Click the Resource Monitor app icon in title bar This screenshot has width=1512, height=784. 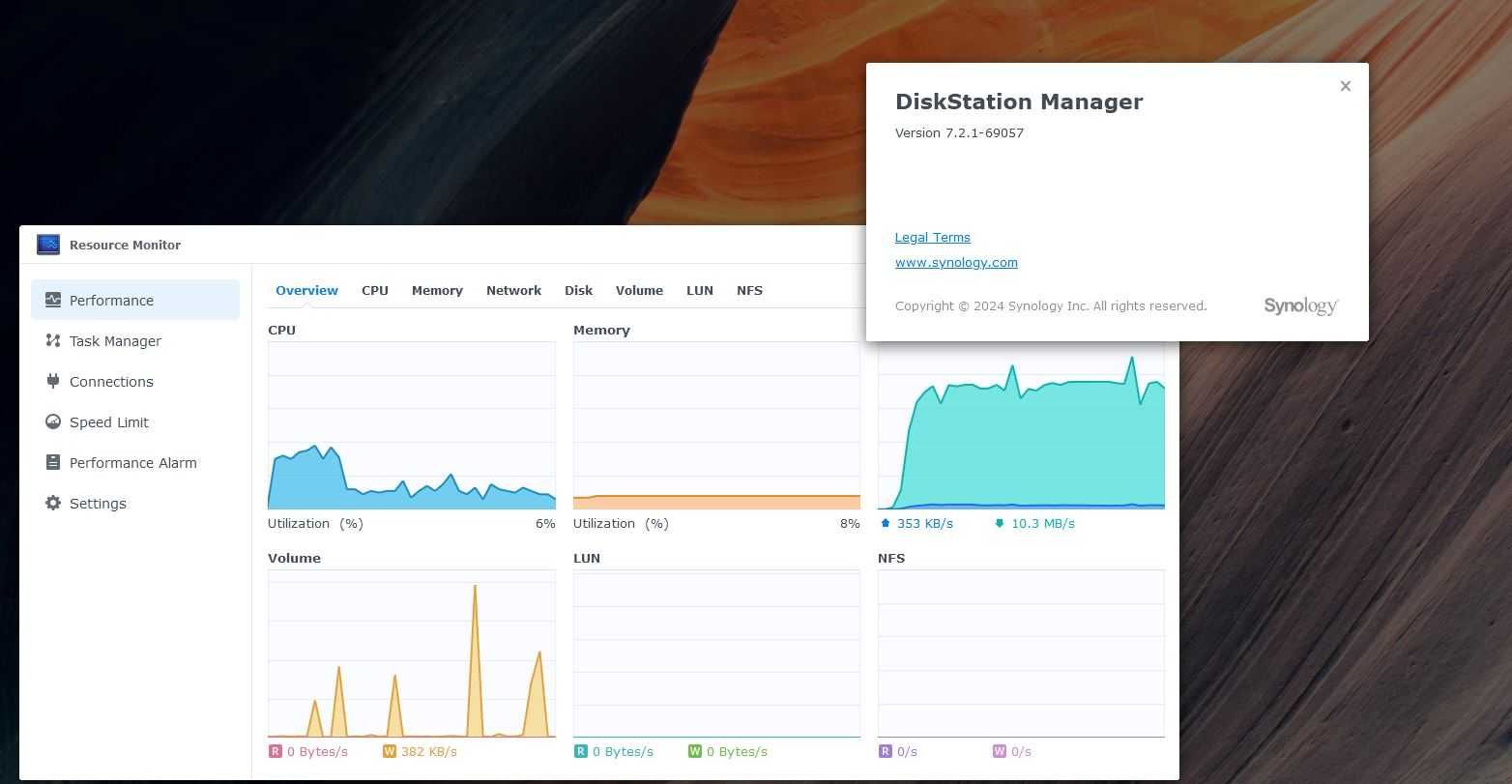point(48,245)
